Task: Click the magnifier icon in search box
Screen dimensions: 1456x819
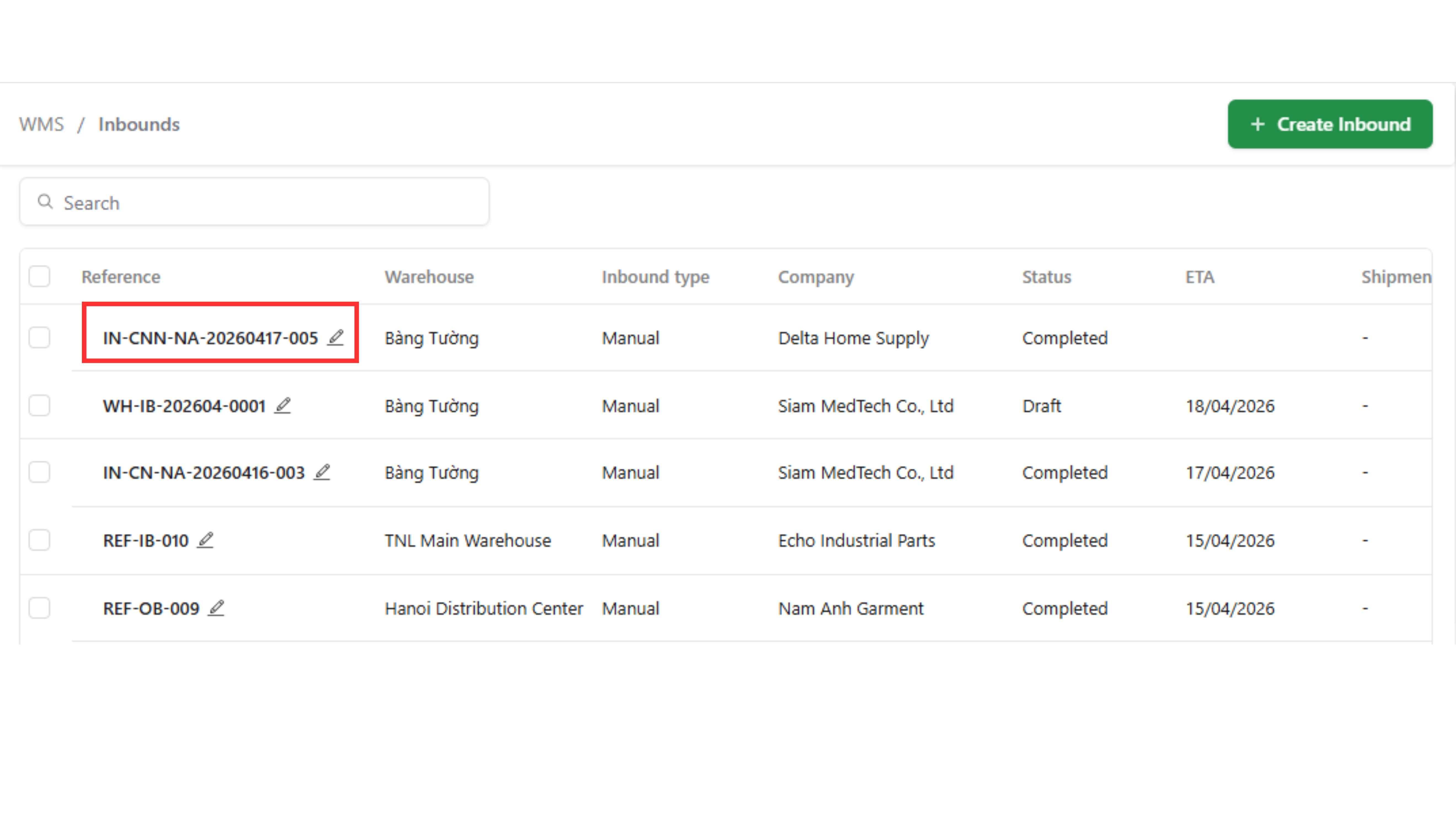Action: pos(45,202)
